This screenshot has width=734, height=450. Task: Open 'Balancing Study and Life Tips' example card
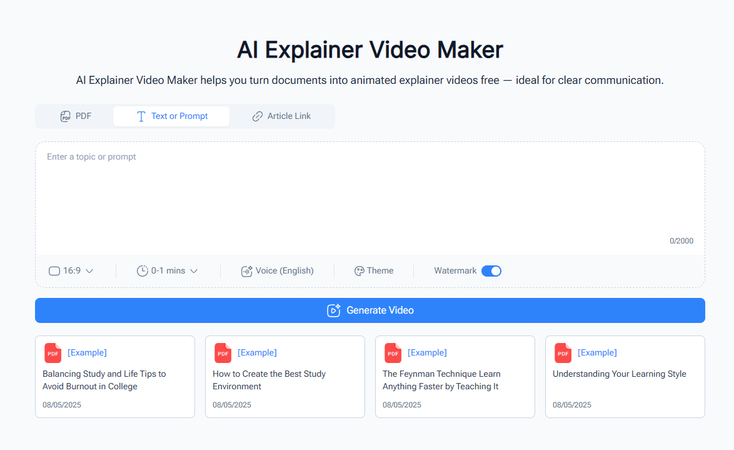pyautogui.click(x=115, y=376)
